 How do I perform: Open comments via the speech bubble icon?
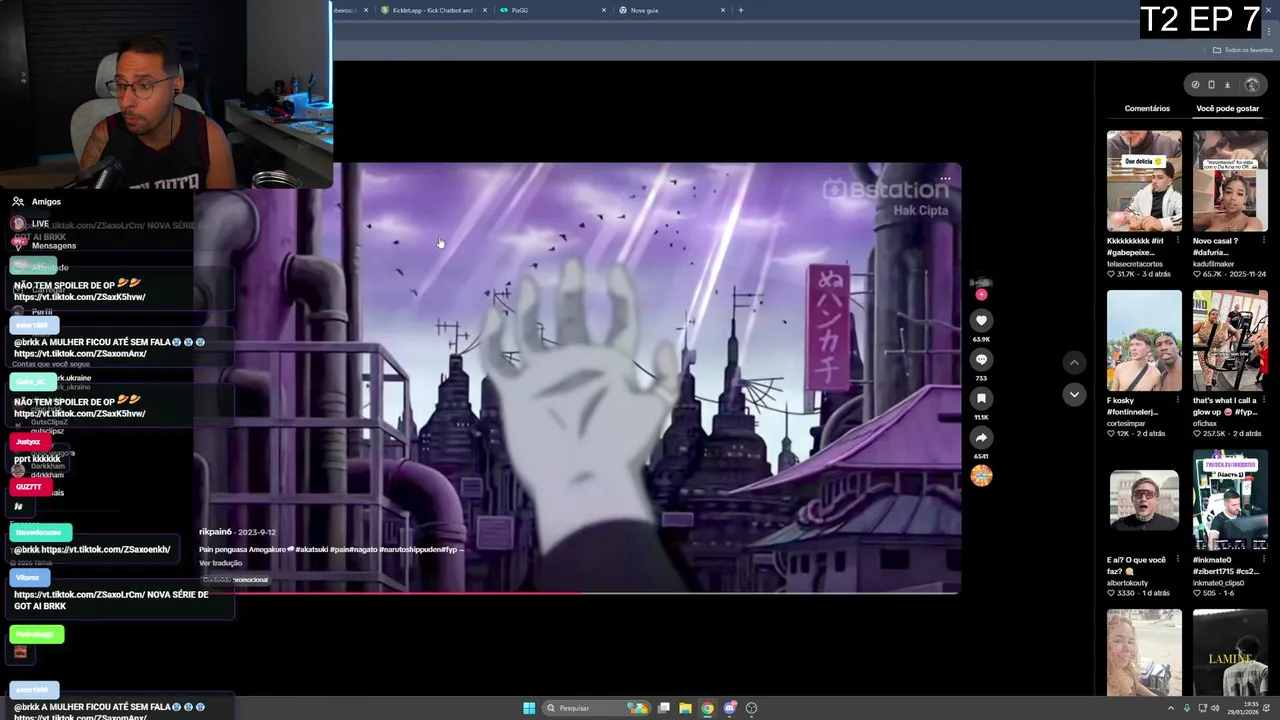(981, 359)
